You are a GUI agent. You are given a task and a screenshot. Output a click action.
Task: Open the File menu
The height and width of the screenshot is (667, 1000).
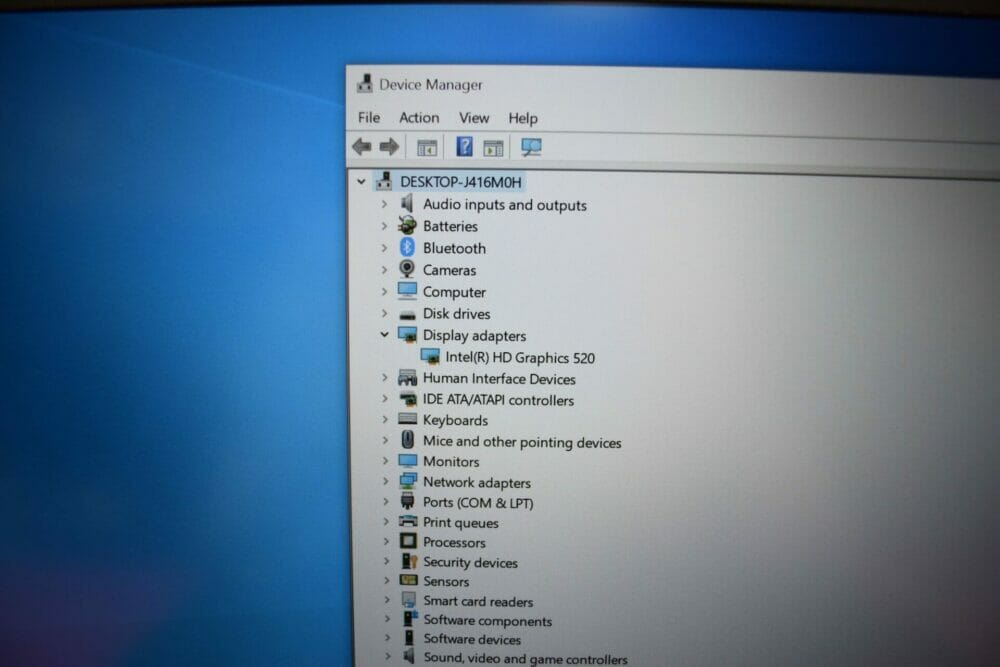[x=369, y=117]
